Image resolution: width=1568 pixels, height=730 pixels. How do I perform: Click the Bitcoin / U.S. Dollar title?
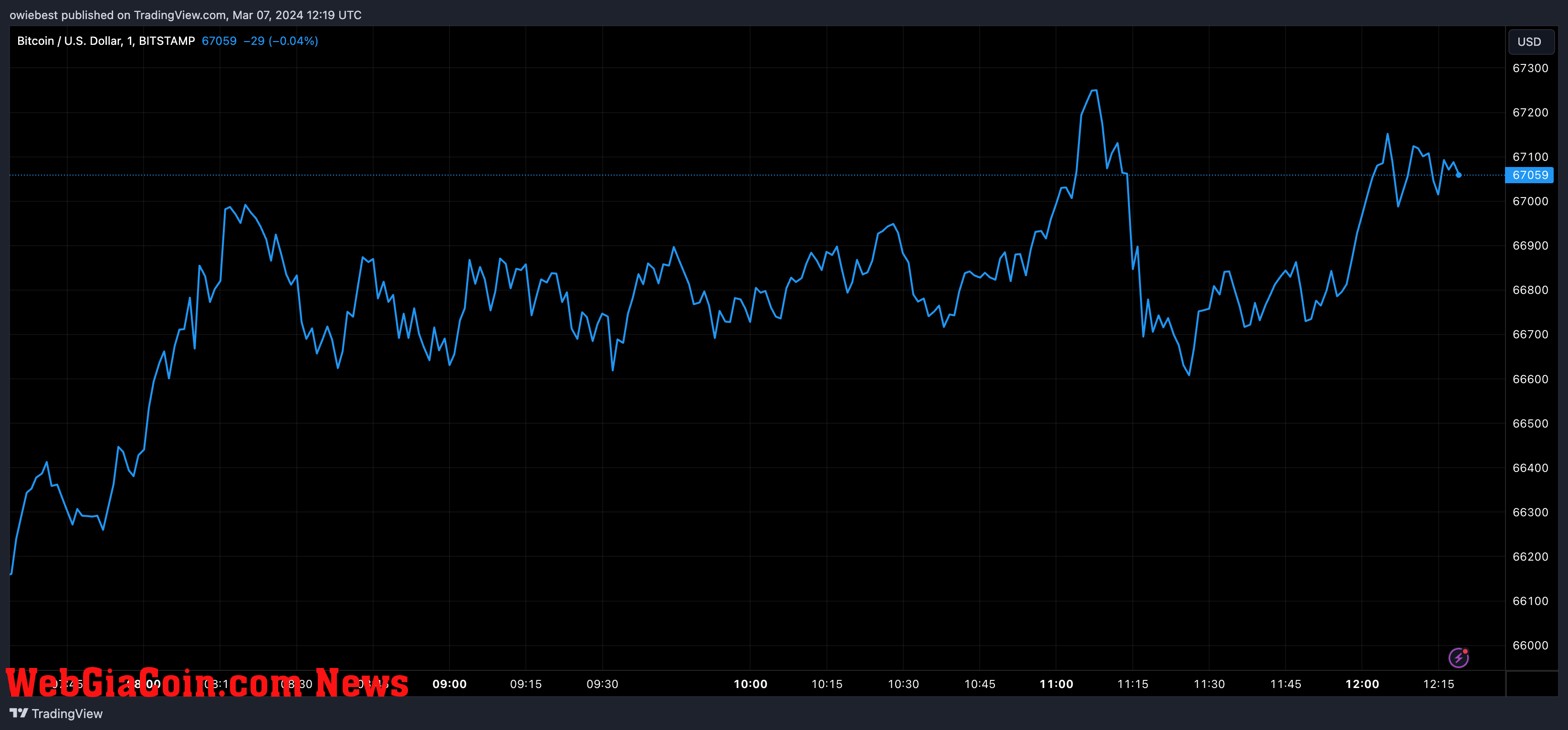106,41
